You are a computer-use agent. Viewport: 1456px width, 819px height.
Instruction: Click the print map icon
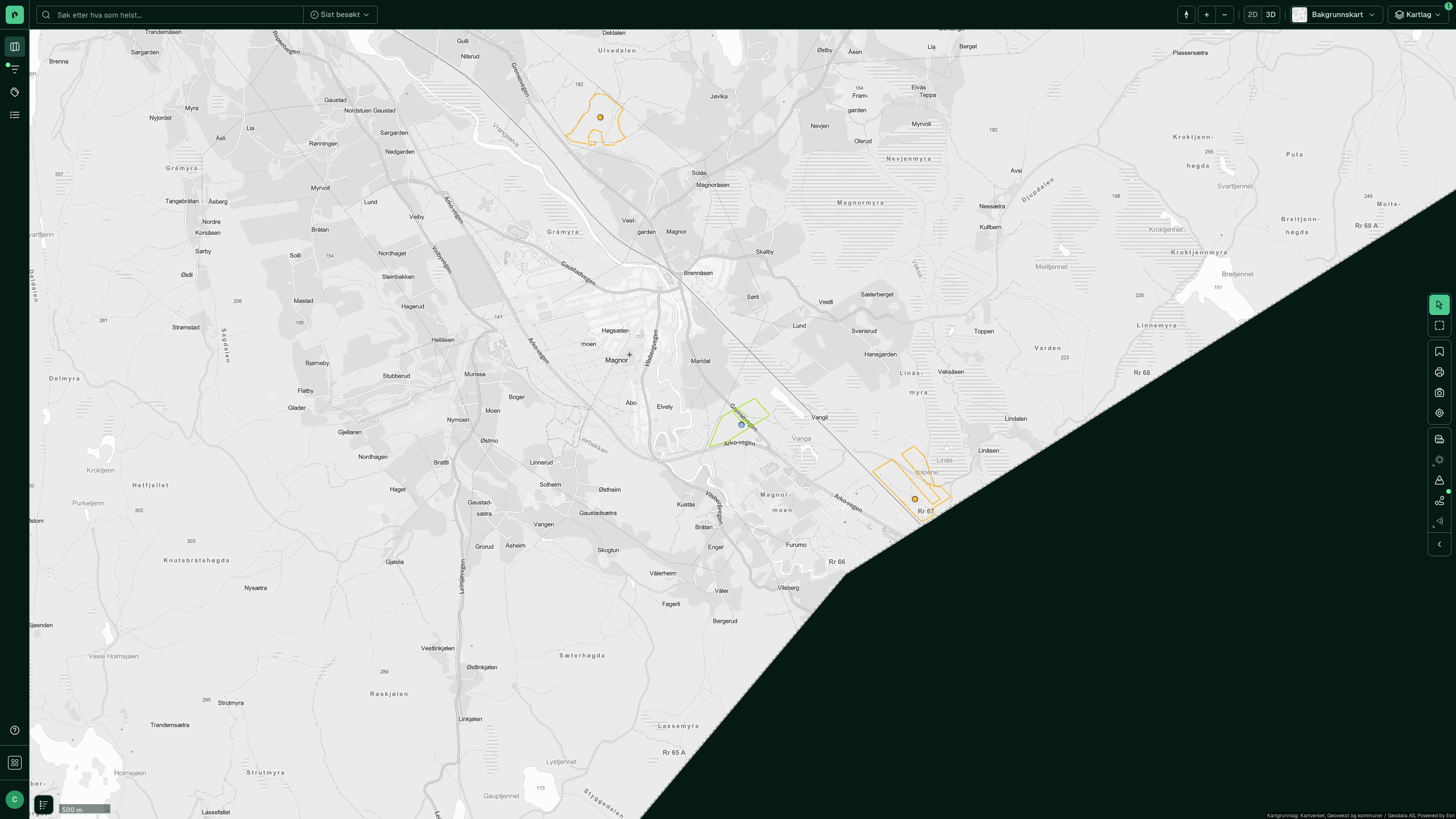coord(1439,373)
